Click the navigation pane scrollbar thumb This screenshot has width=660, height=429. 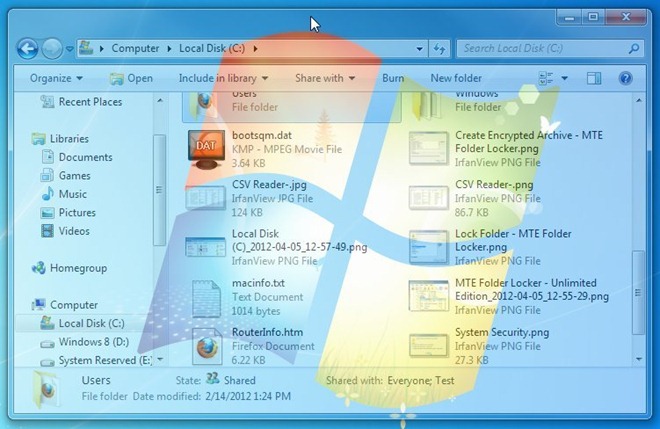160,190
